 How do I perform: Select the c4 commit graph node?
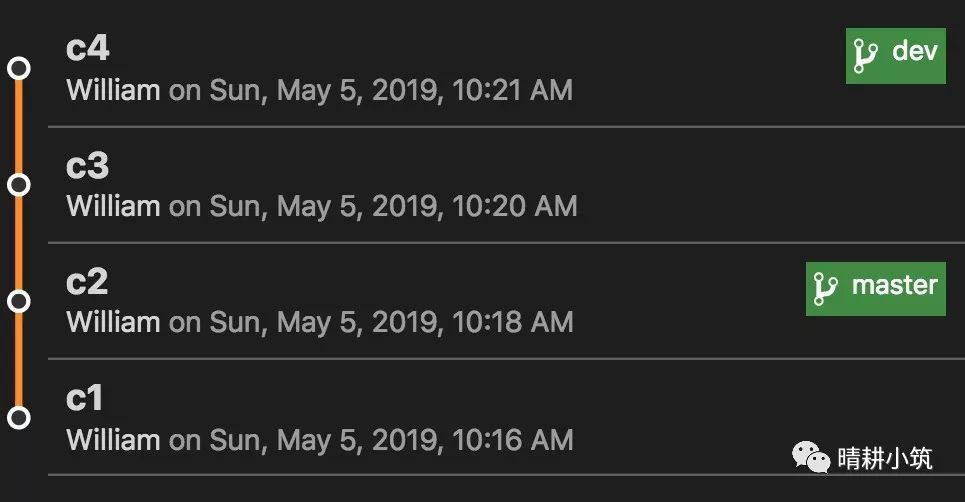pyautogui.click(x=18, y=68)
